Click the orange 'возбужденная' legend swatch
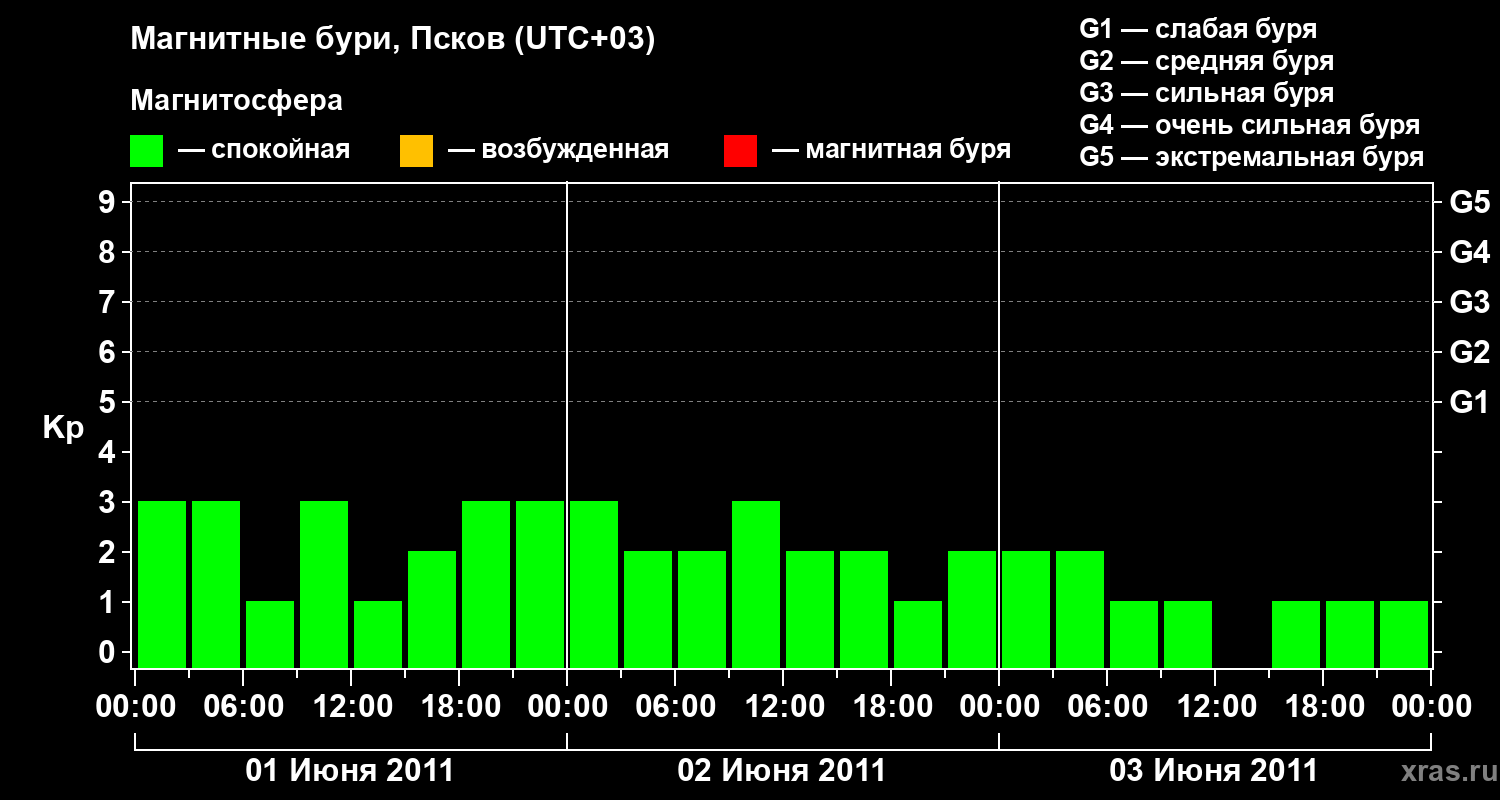The height and width of the screenshot is (800, 1500). click(416, 151)
